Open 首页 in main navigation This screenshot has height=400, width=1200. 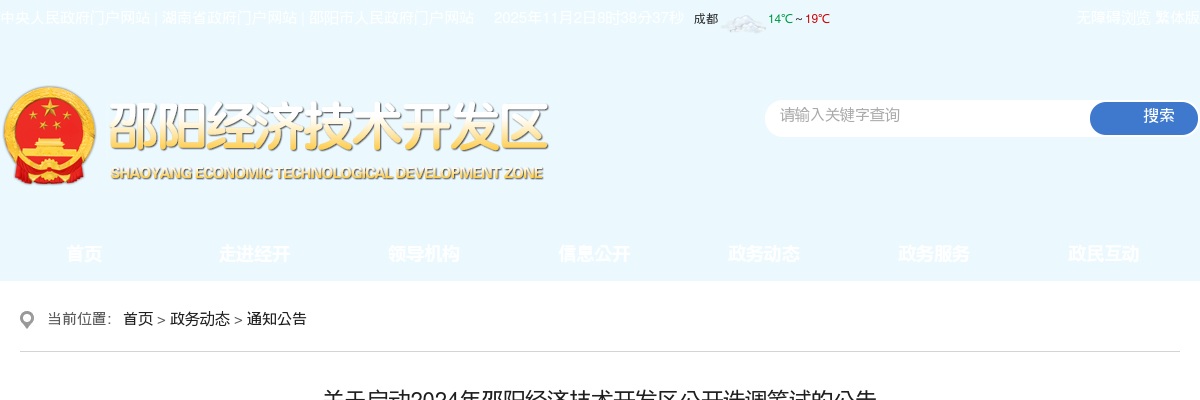(x=85, y=254)
